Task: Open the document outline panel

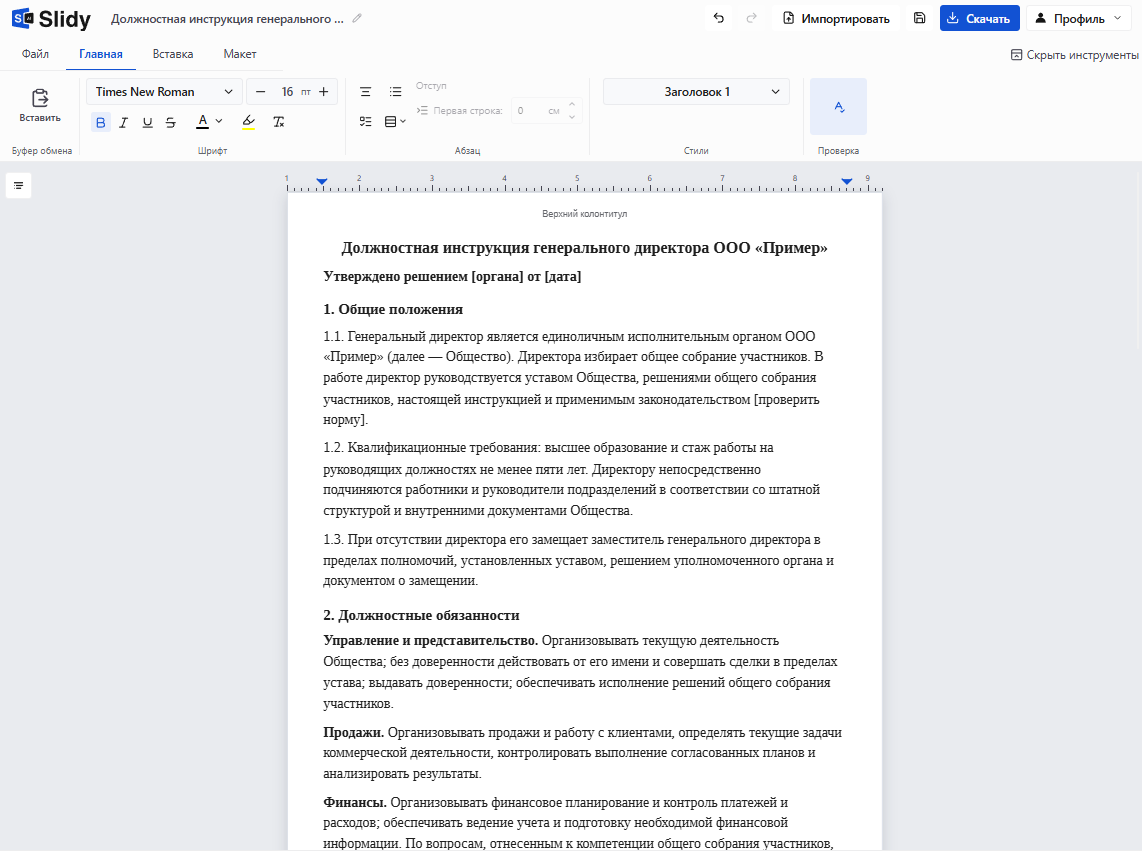Action: click(x=18, y=186)
